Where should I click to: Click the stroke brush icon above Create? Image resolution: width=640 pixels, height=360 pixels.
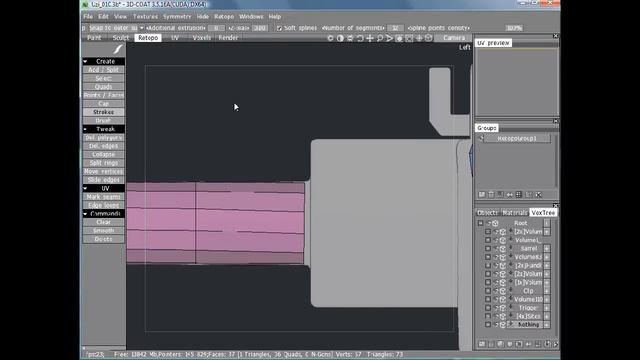[x=118, y=49]
